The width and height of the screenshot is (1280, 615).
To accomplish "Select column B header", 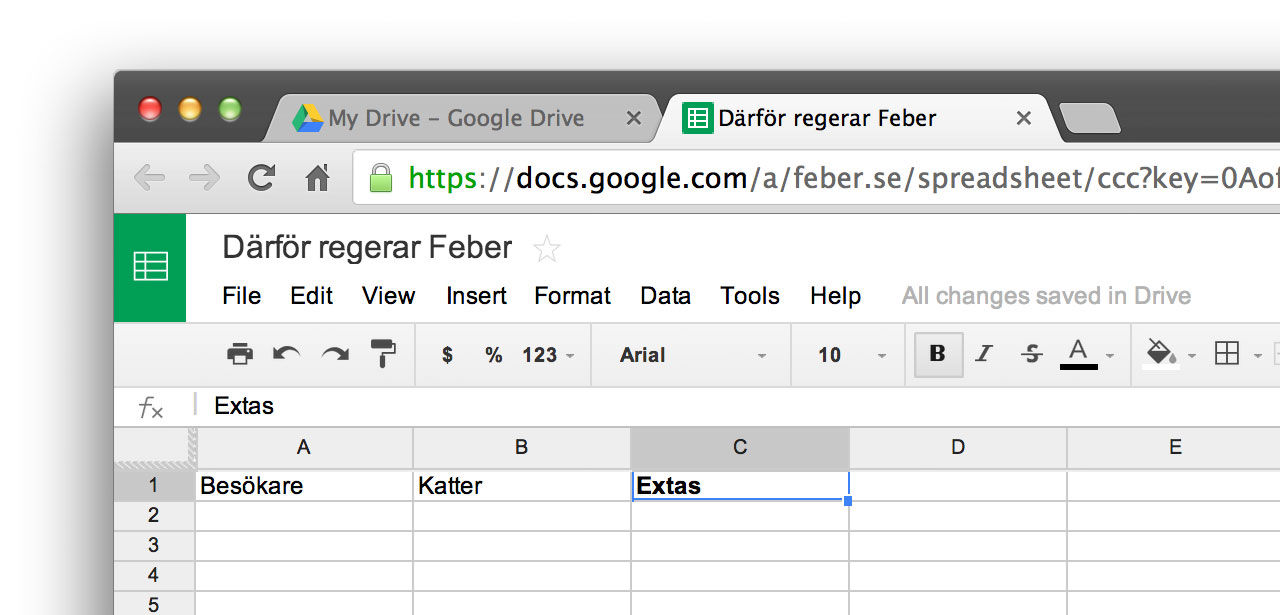I will point(522,448).
